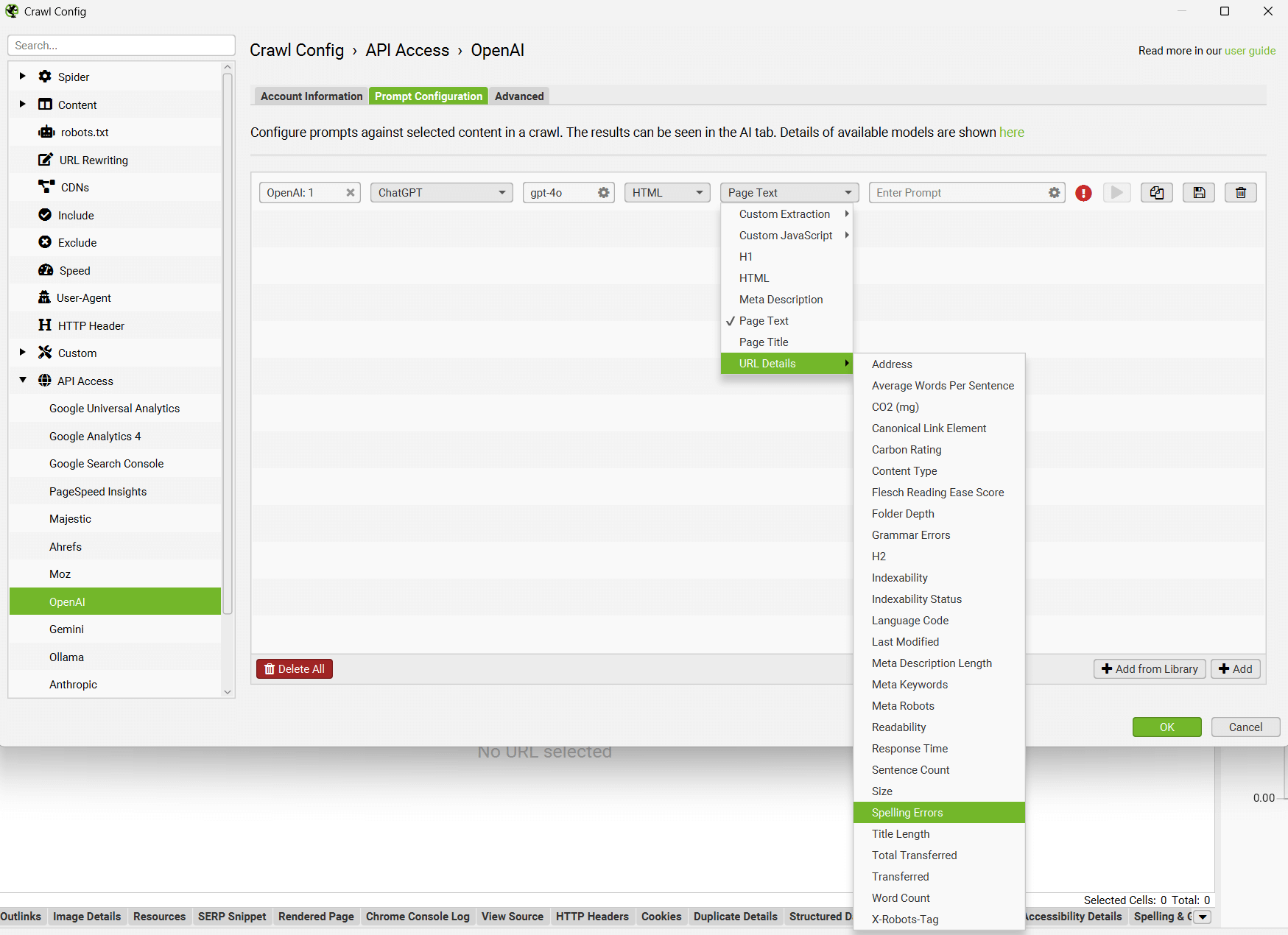Switch to the Account Information tab
Screen dimensions: 1288x935
[311, 96]
